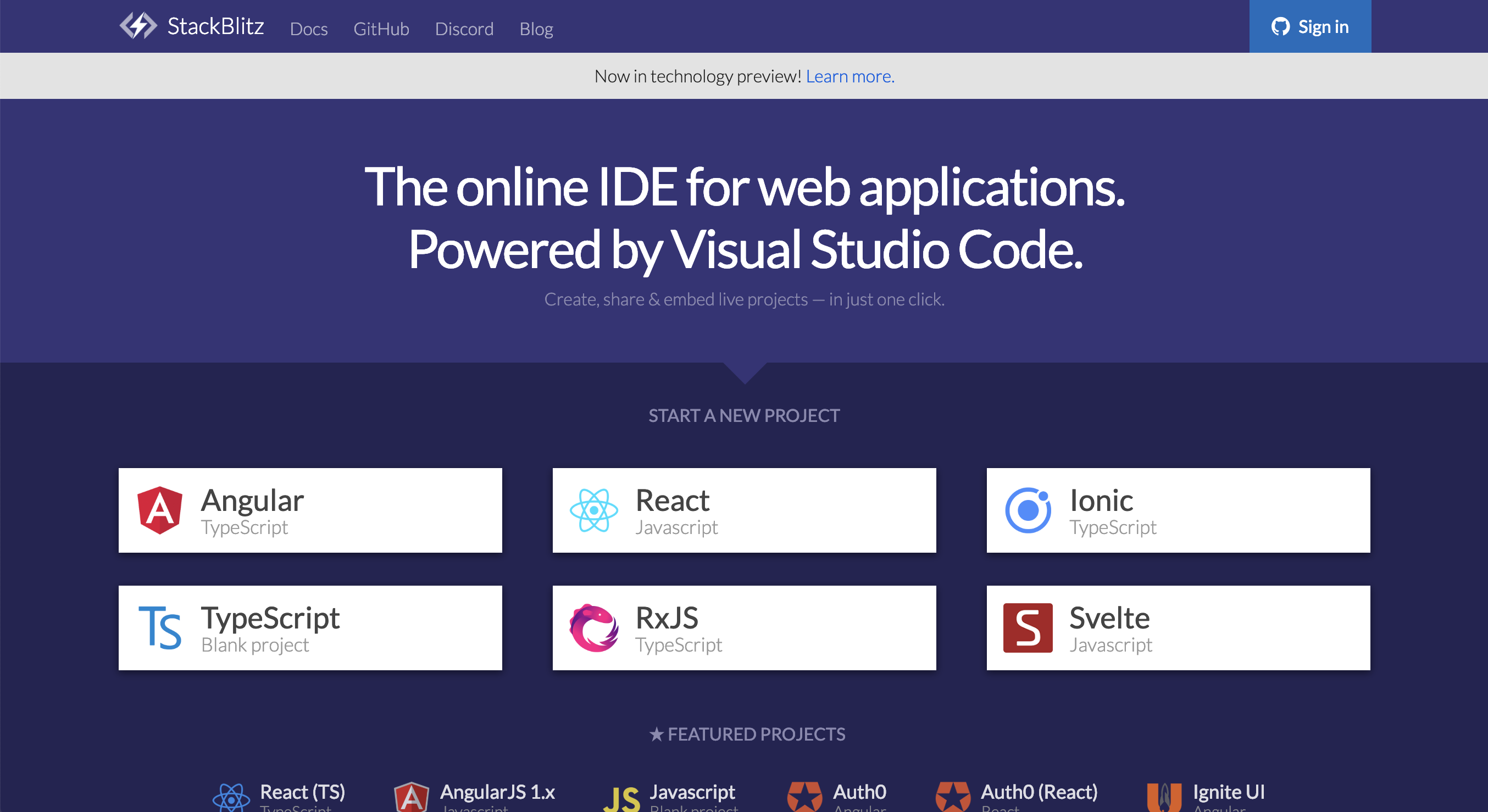The height and width of the screenshot is (812, 1488).
Task: Start a new RxJS TypeScript project
Action: coord(744,628)
